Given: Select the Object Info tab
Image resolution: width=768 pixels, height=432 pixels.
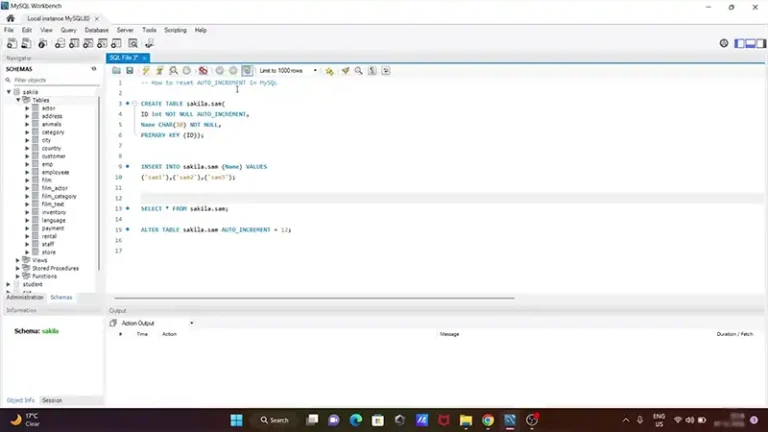Looking at the screenshot, I should click(x=21, y=400).
